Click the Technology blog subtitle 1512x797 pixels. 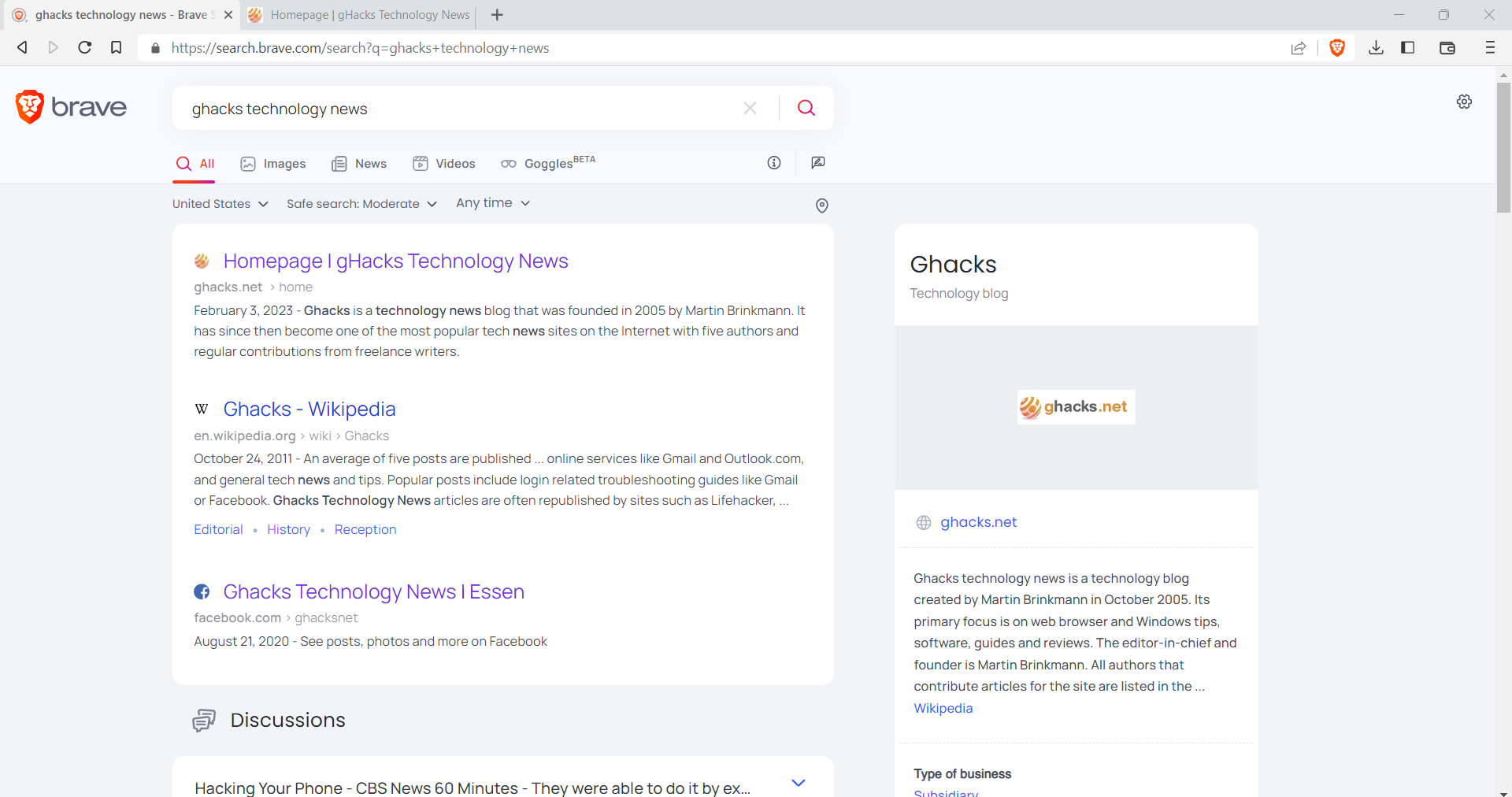[959, 294]
